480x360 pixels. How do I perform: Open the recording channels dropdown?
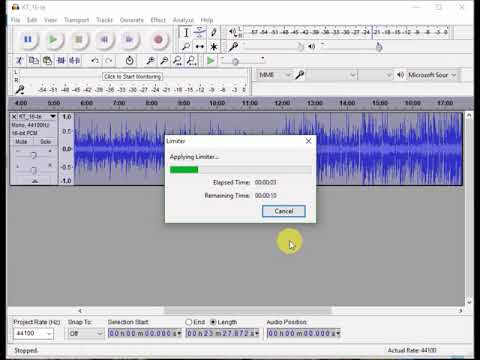[x=375, y=75]
